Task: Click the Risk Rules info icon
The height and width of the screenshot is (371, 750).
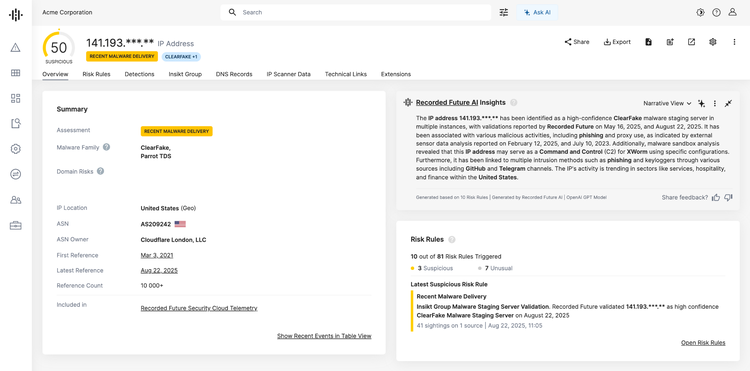Action: [452, 240]
